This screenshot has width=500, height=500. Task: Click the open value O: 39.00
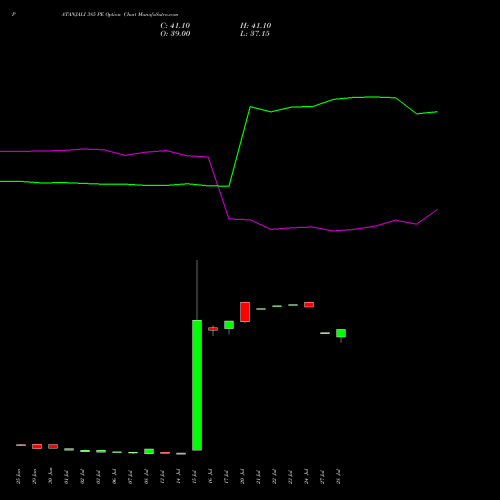coord(175,34)
